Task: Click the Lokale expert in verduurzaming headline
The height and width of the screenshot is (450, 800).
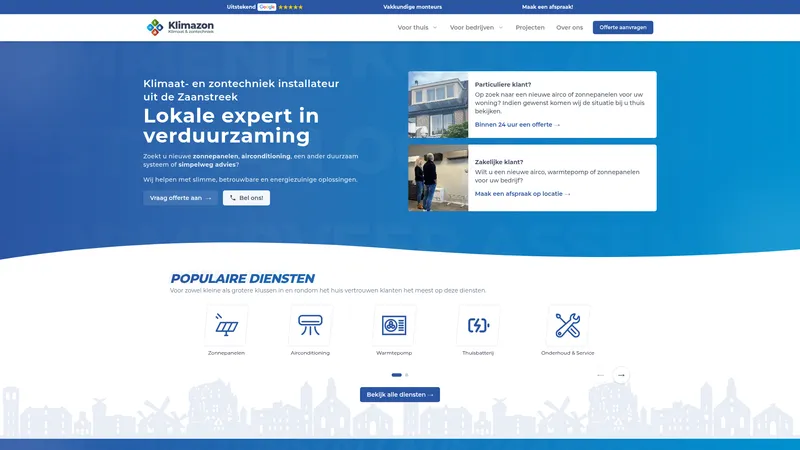Action: pos(231,126)
